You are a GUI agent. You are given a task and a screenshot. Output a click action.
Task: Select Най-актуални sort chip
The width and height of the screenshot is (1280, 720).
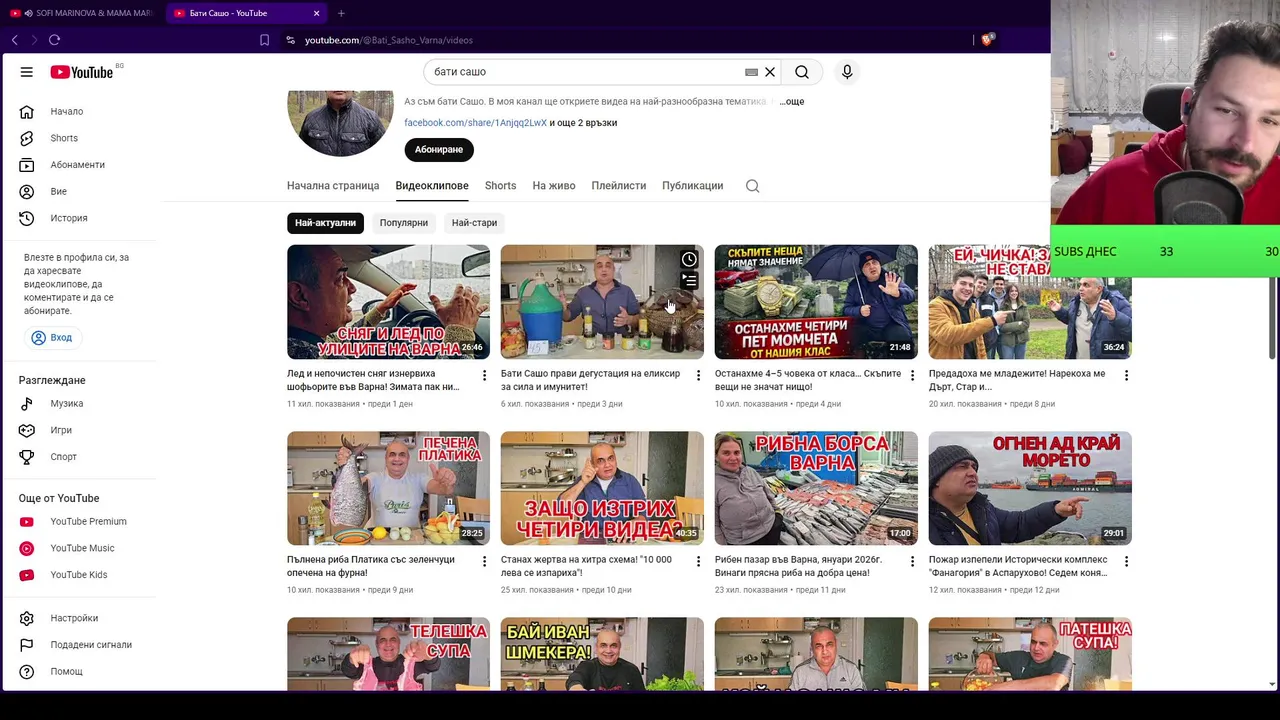pos(325,223)
